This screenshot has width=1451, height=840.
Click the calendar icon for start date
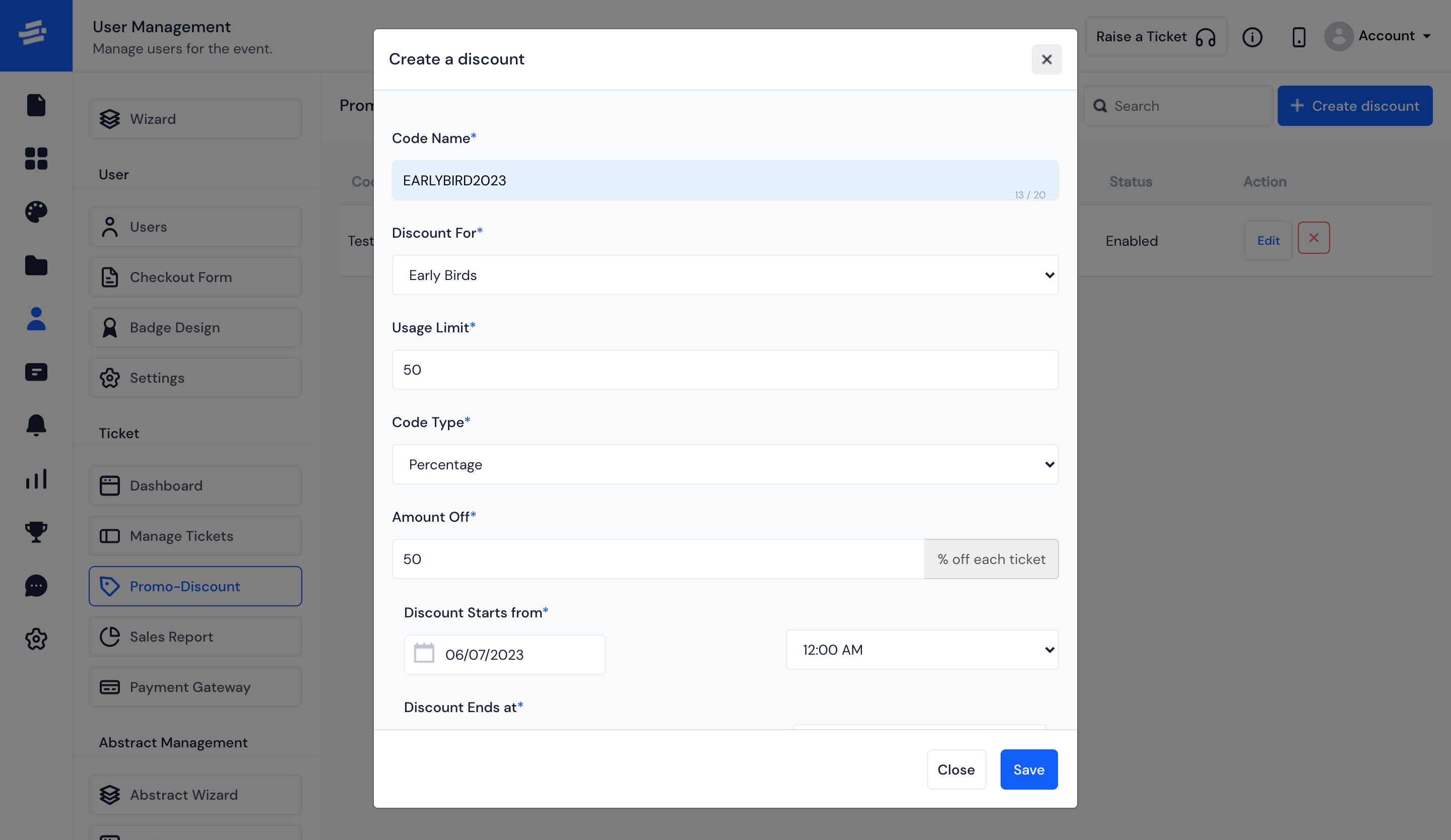coord(424,654)
